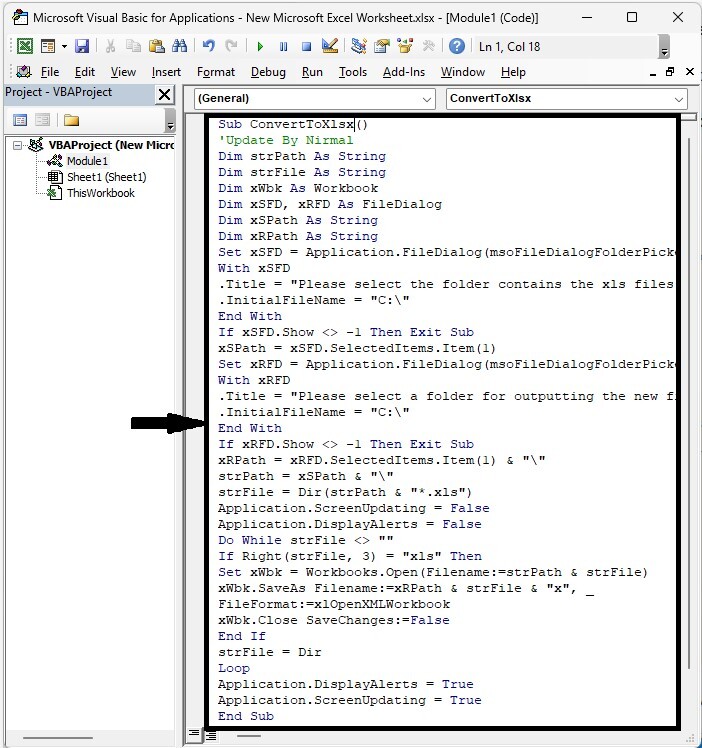Open the Tools menu
Viewport: 702px width, 748px height.
352,72
